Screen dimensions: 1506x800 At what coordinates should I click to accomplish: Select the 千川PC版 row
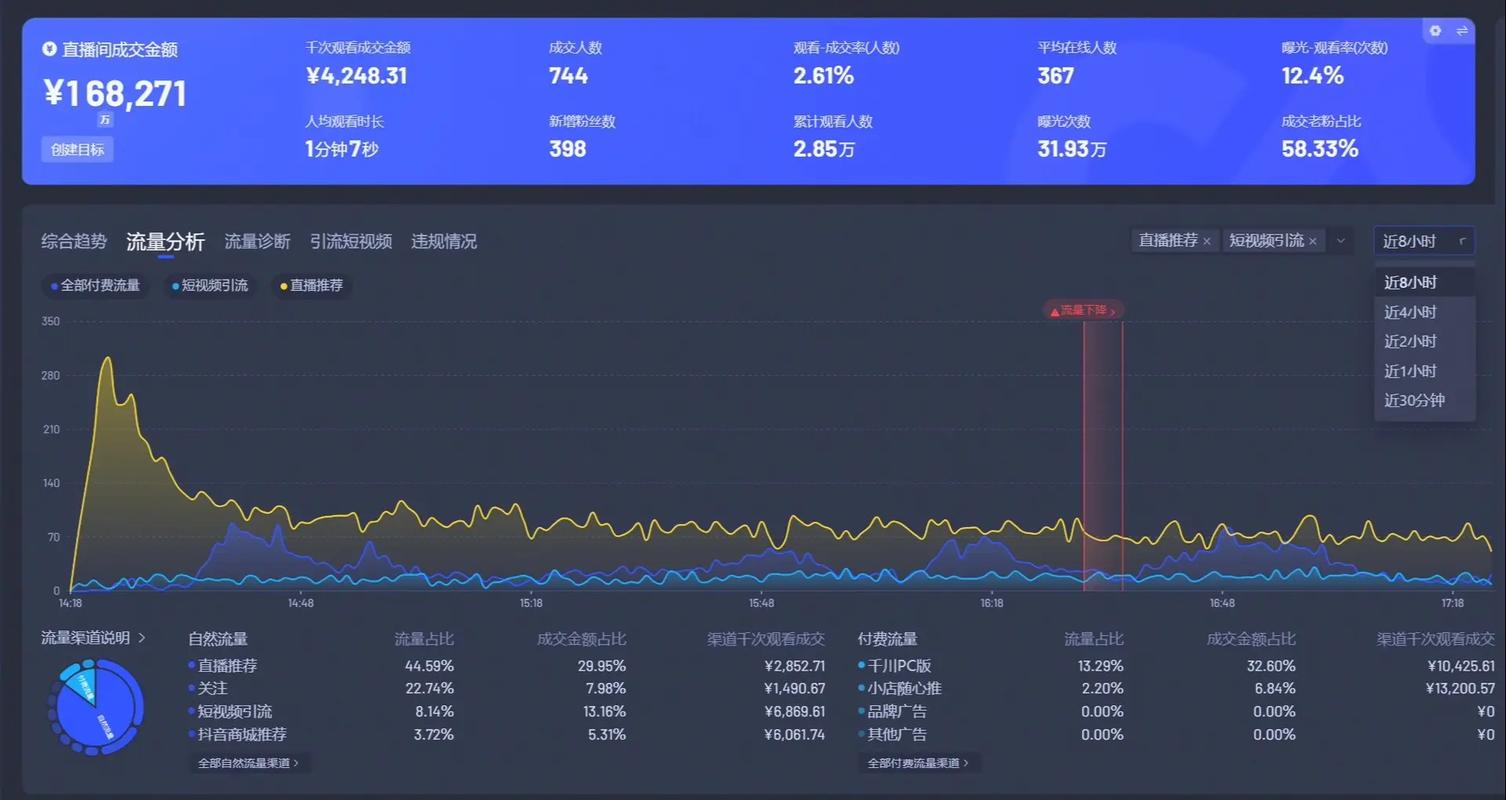[x=1176, y=665]
